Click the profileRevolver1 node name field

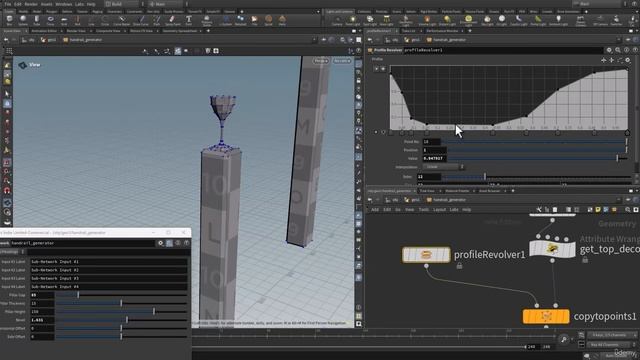click(503, 50)
